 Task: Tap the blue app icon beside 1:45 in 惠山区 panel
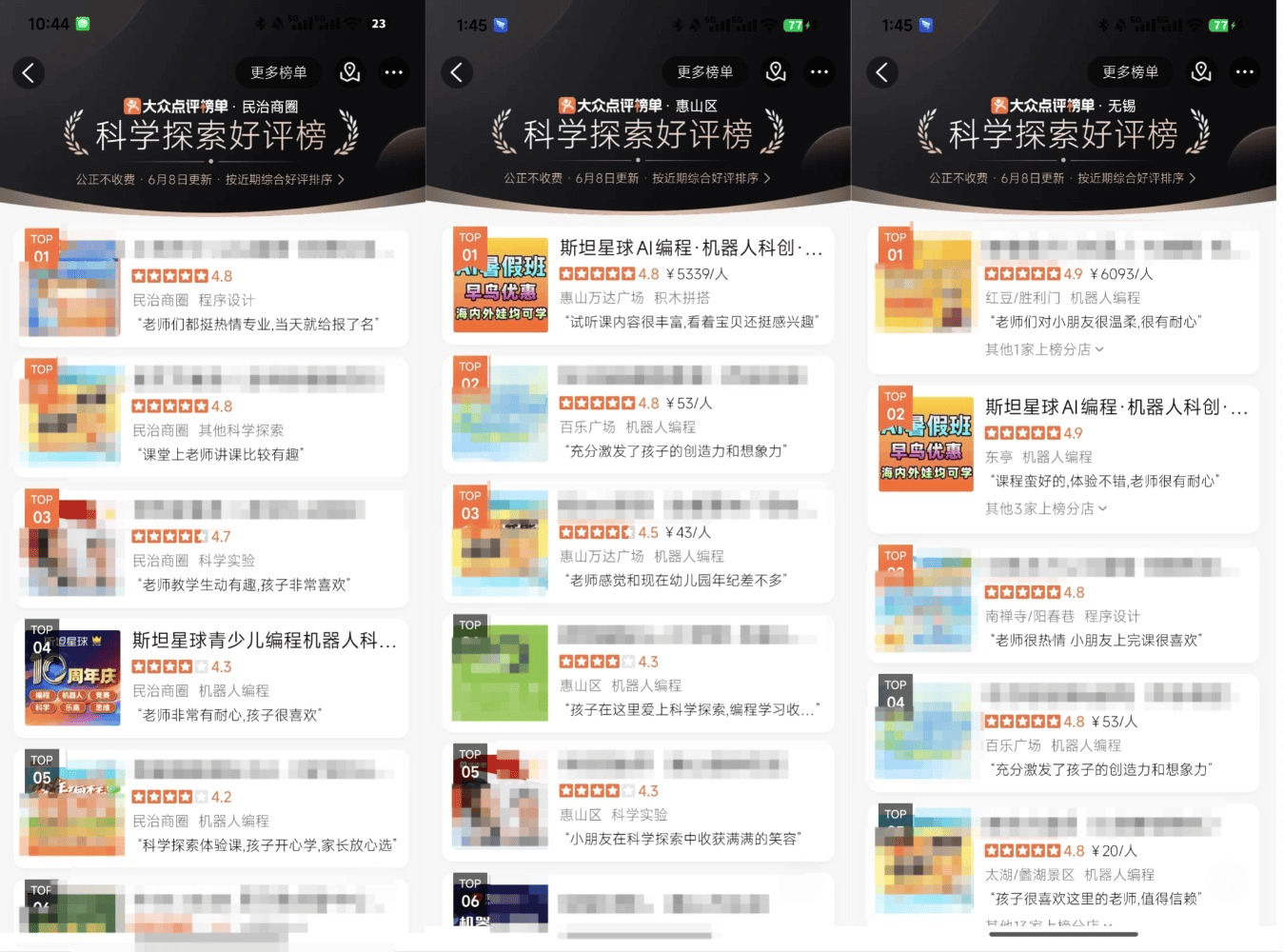(502, 25)
